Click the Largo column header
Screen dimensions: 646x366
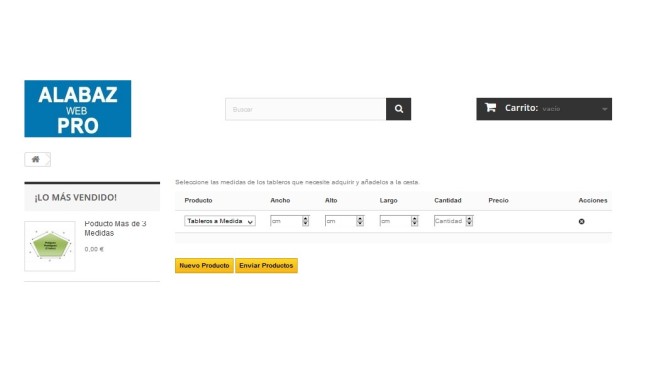click(x=388, y=200)
